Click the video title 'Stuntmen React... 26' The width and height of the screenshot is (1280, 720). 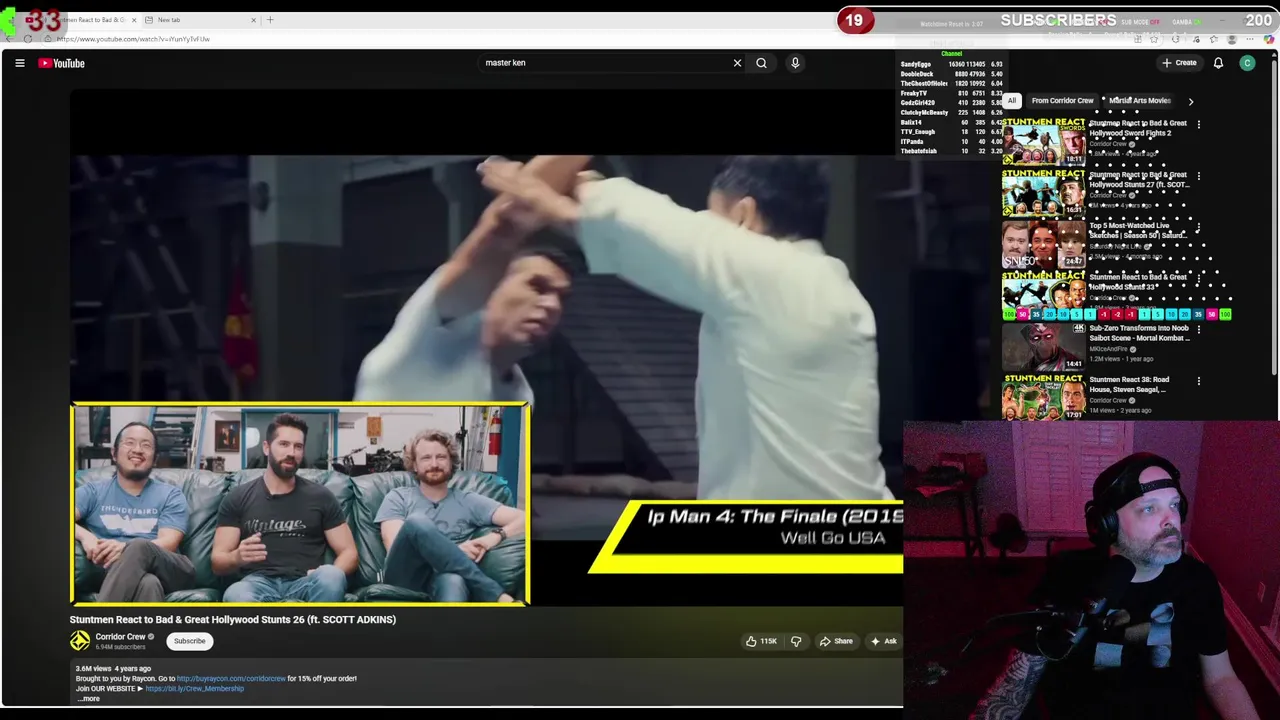[233, 619]
